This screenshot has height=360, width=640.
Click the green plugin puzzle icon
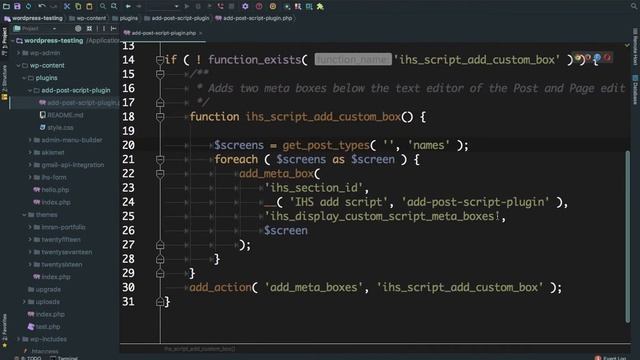[320, 6]
